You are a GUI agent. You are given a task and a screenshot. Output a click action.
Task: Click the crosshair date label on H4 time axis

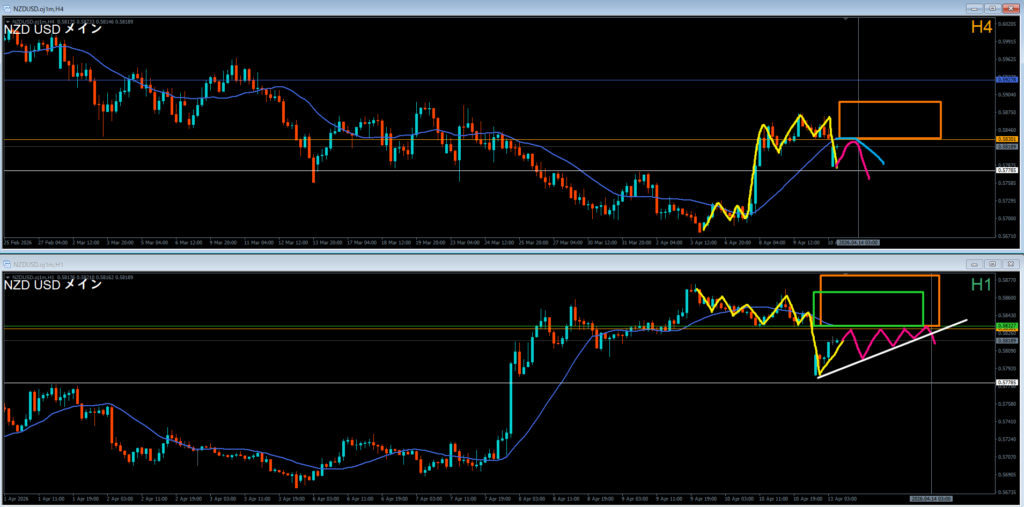tap(857, 242)
